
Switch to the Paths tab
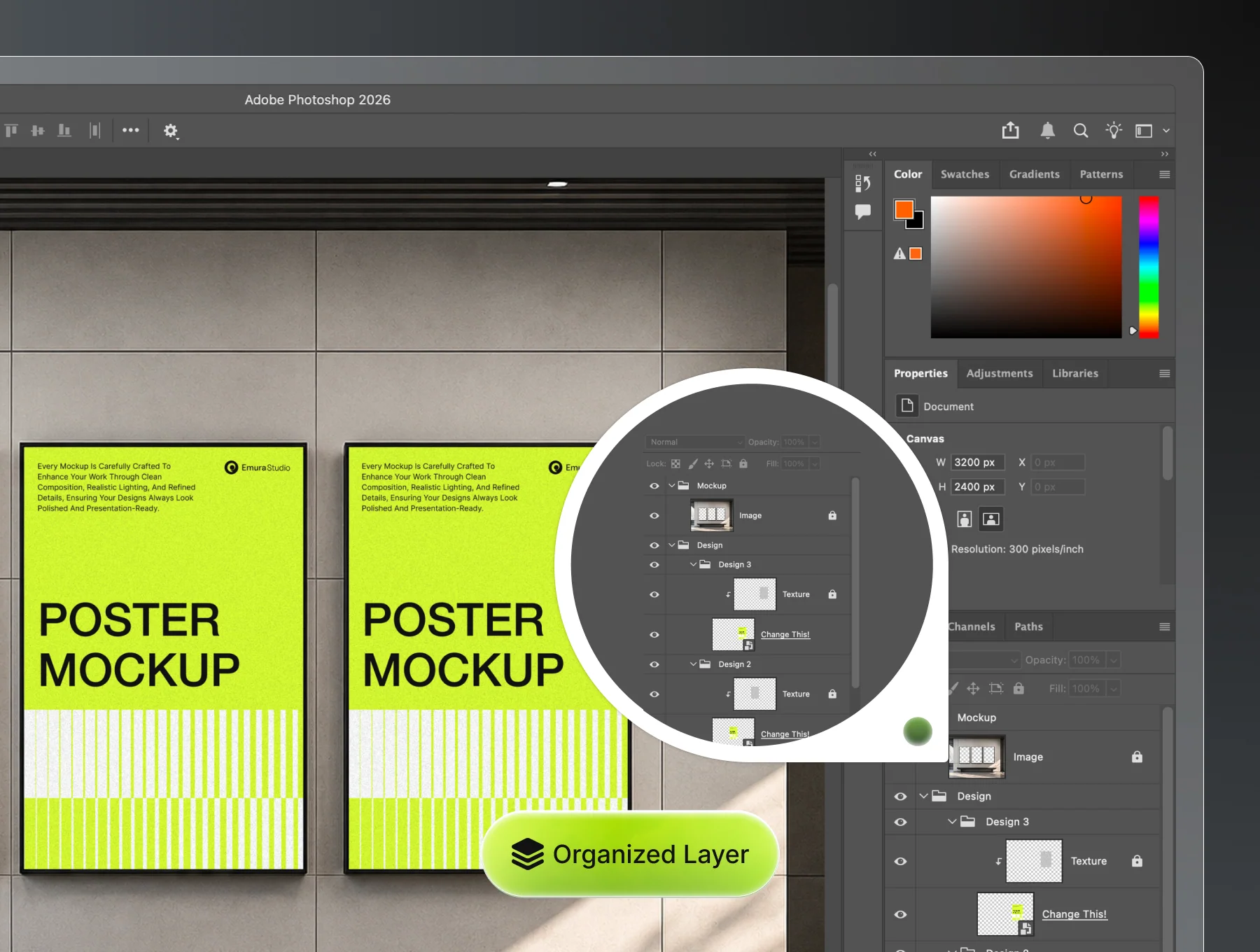coord(1028,627)
